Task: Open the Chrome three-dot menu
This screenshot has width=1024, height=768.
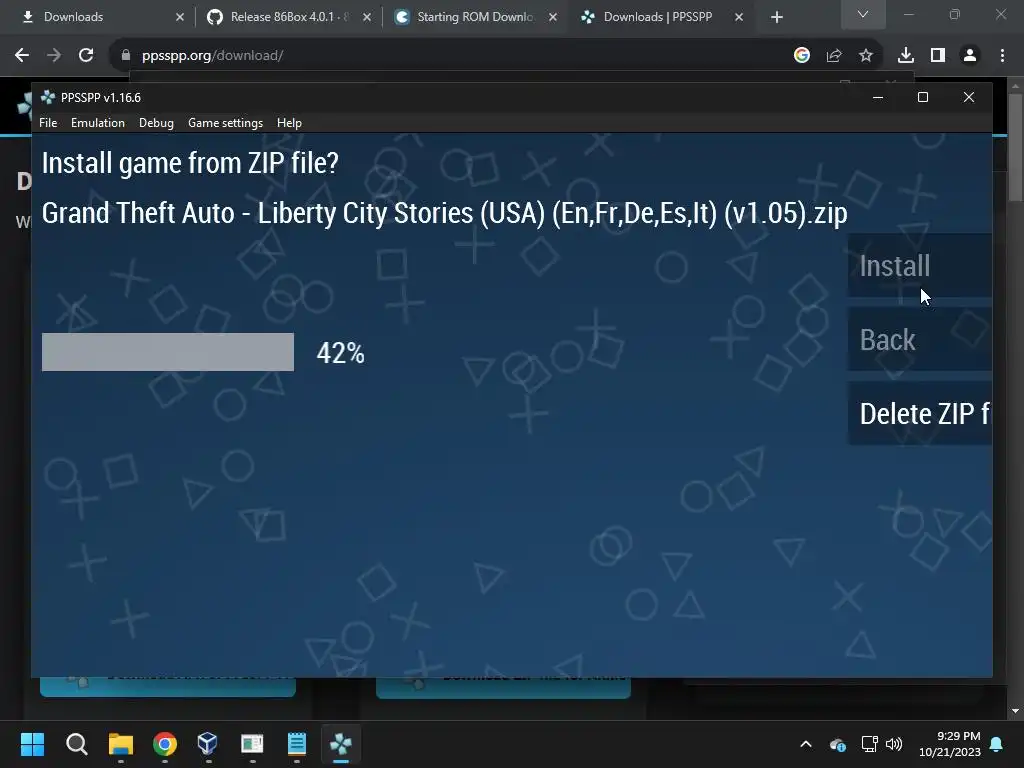Action: coord(1002,56)
